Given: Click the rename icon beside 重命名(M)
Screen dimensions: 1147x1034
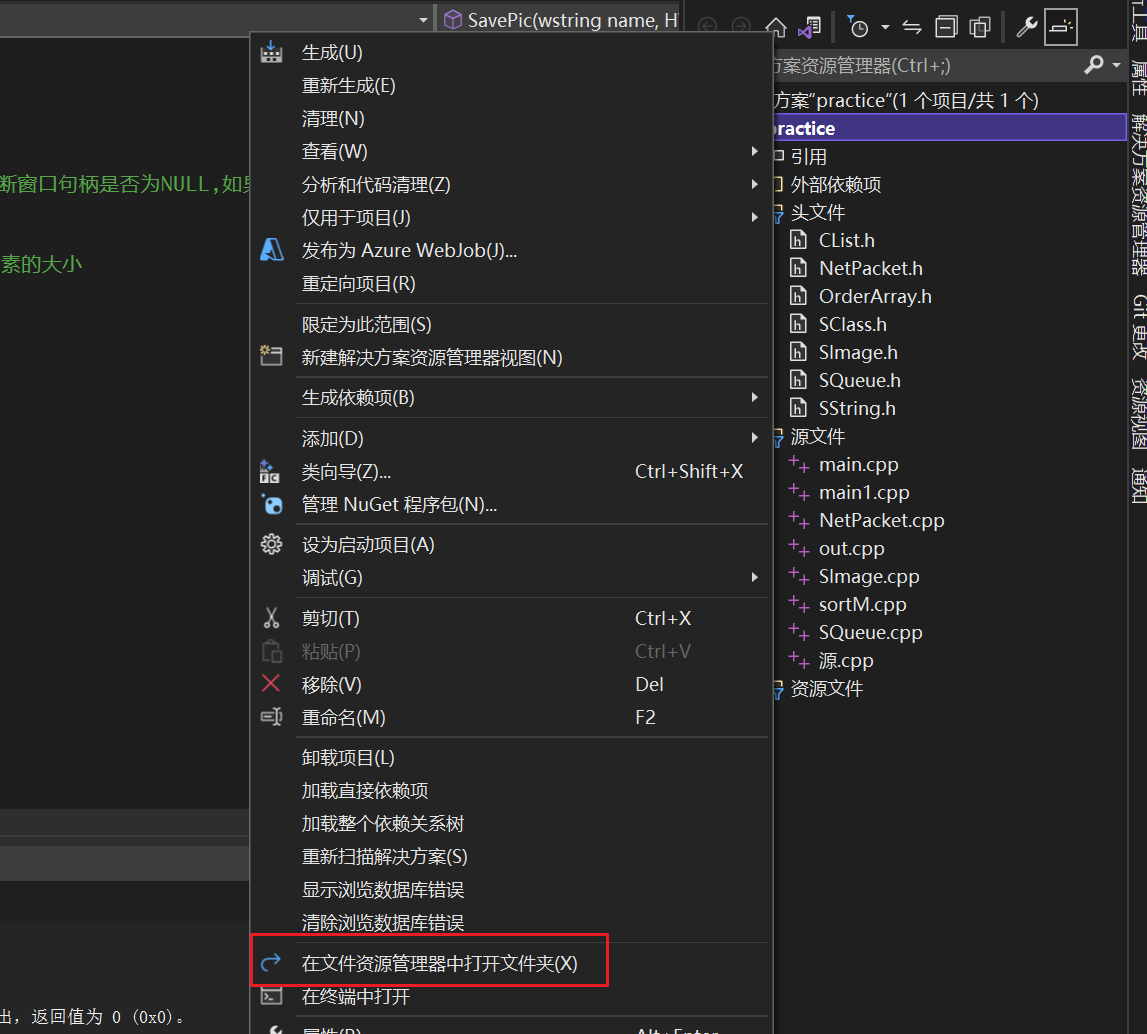Looking at the screenshot, I should (271, 717).
